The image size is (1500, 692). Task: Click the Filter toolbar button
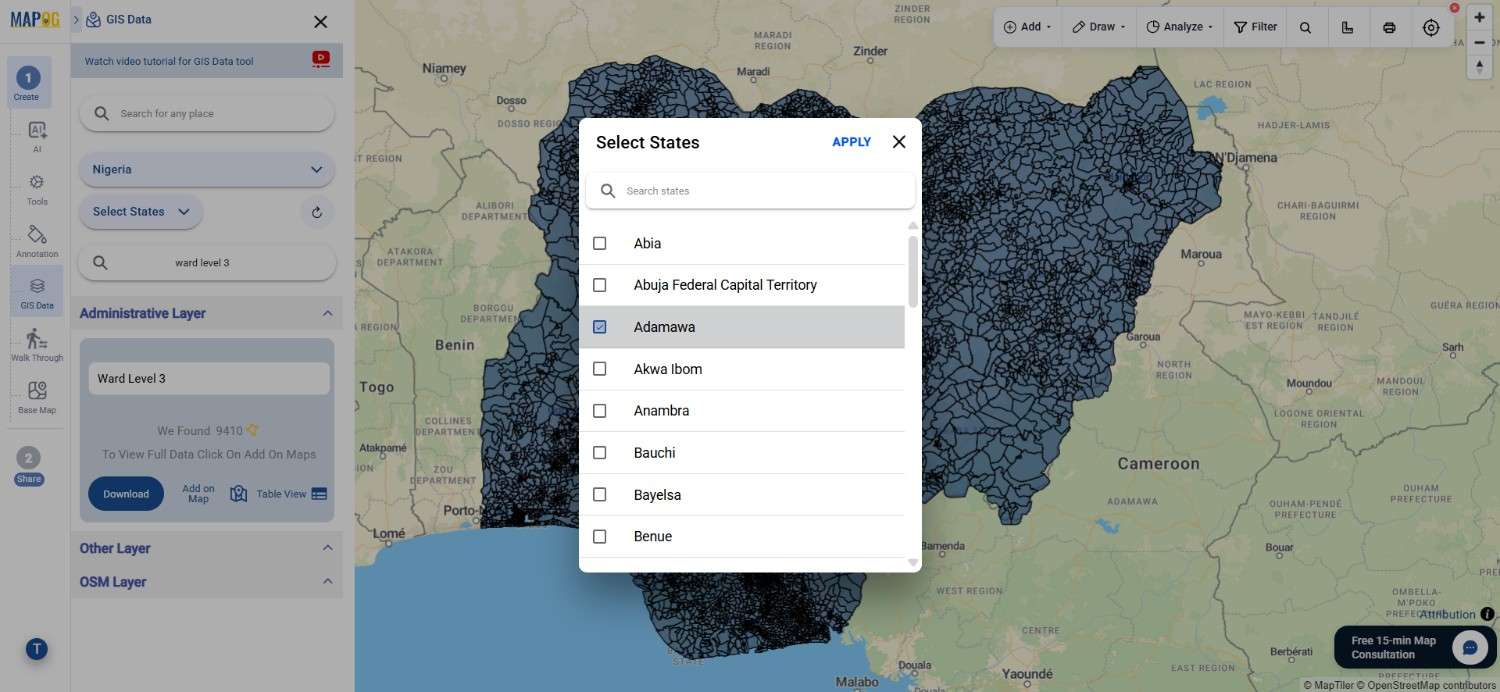pyautogui.click(x=1255, y=27)
